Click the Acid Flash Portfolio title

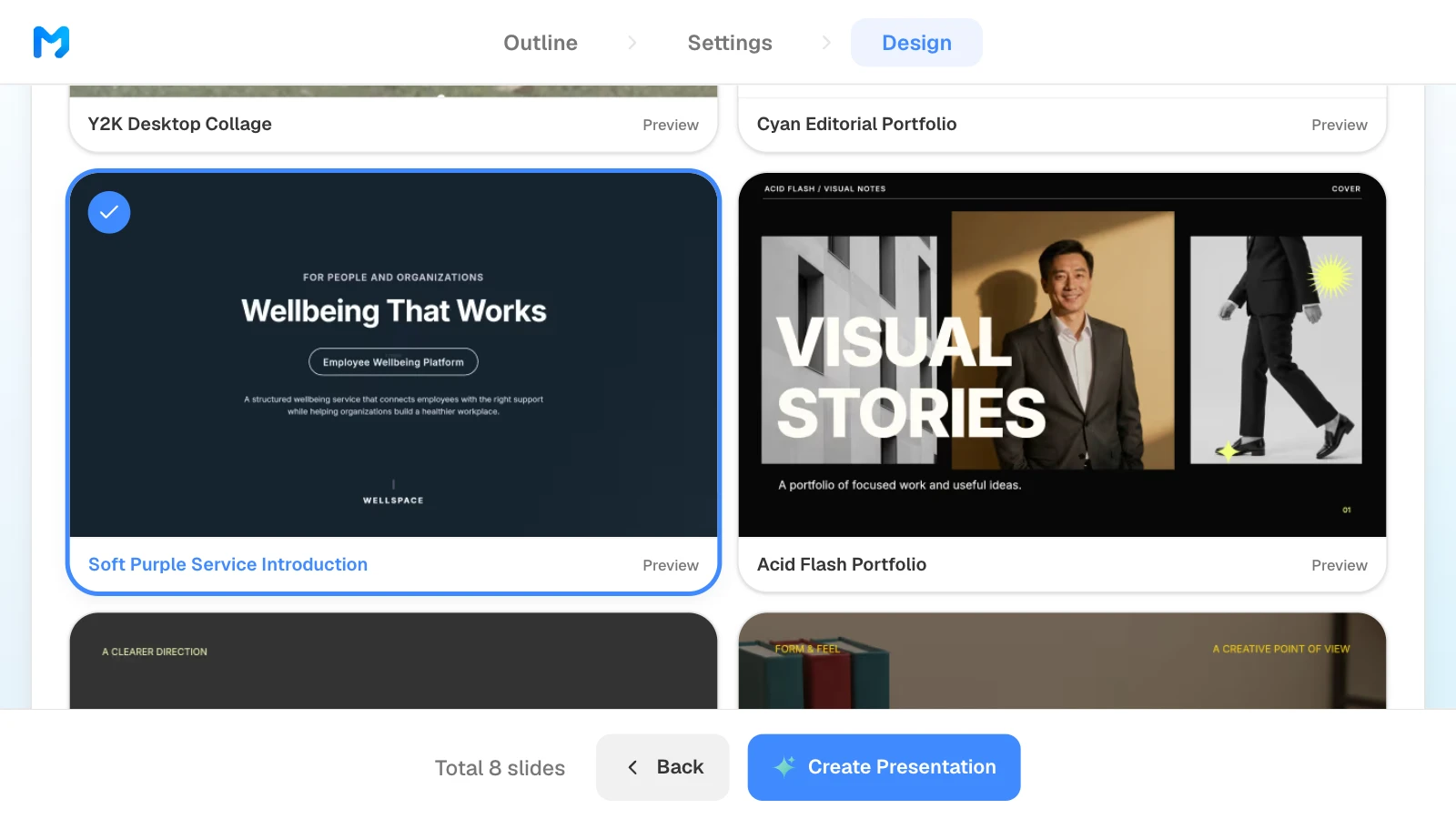point(842,564)
